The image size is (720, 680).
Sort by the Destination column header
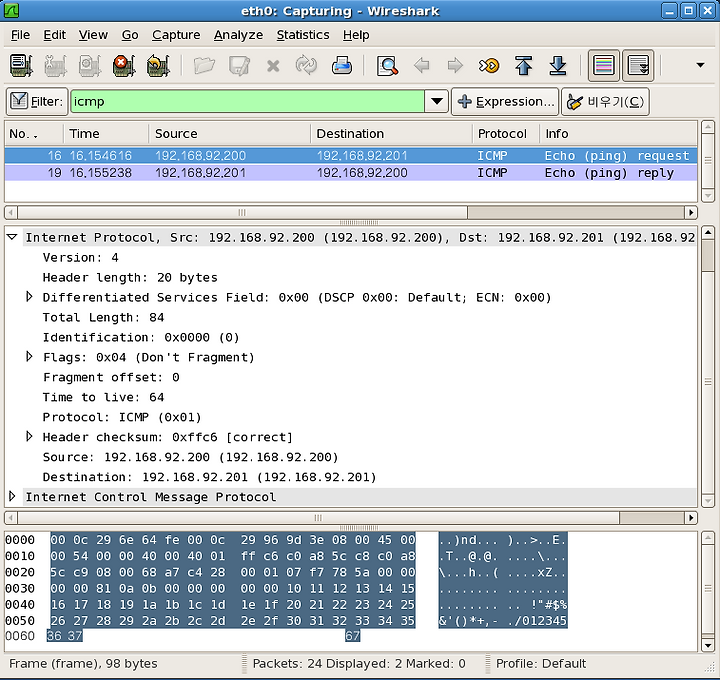391,134
